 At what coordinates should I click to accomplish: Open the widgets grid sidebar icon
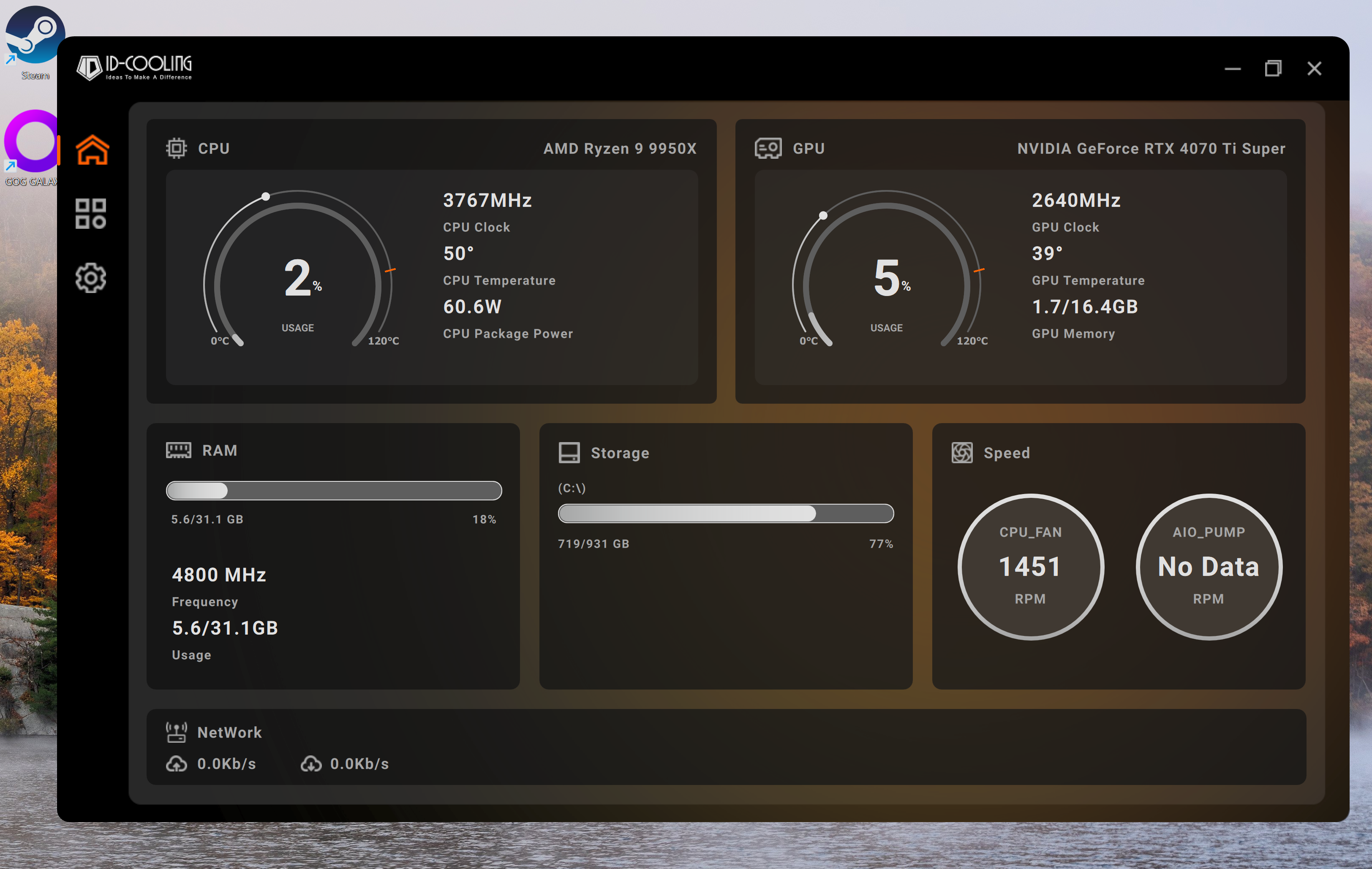[x=90, y=214]
